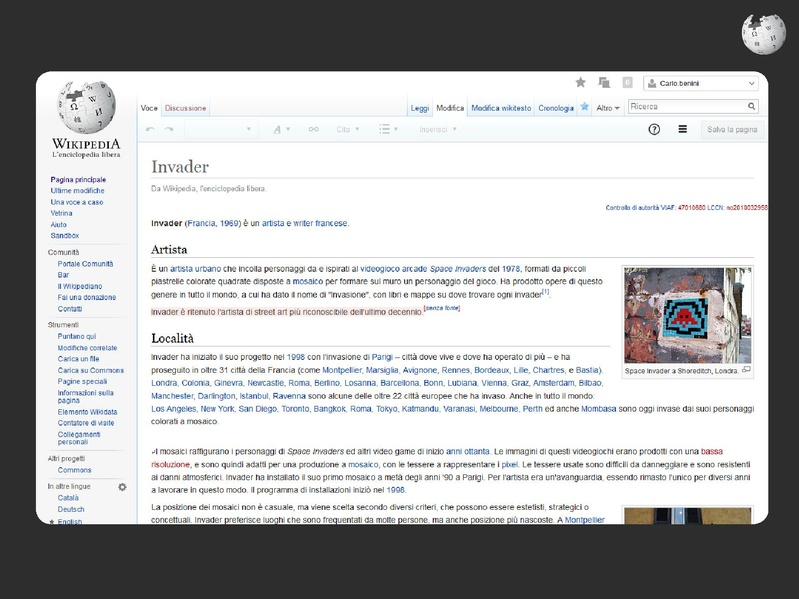
Task: Select the Modifica tab
Action: (x=450, y=108)
